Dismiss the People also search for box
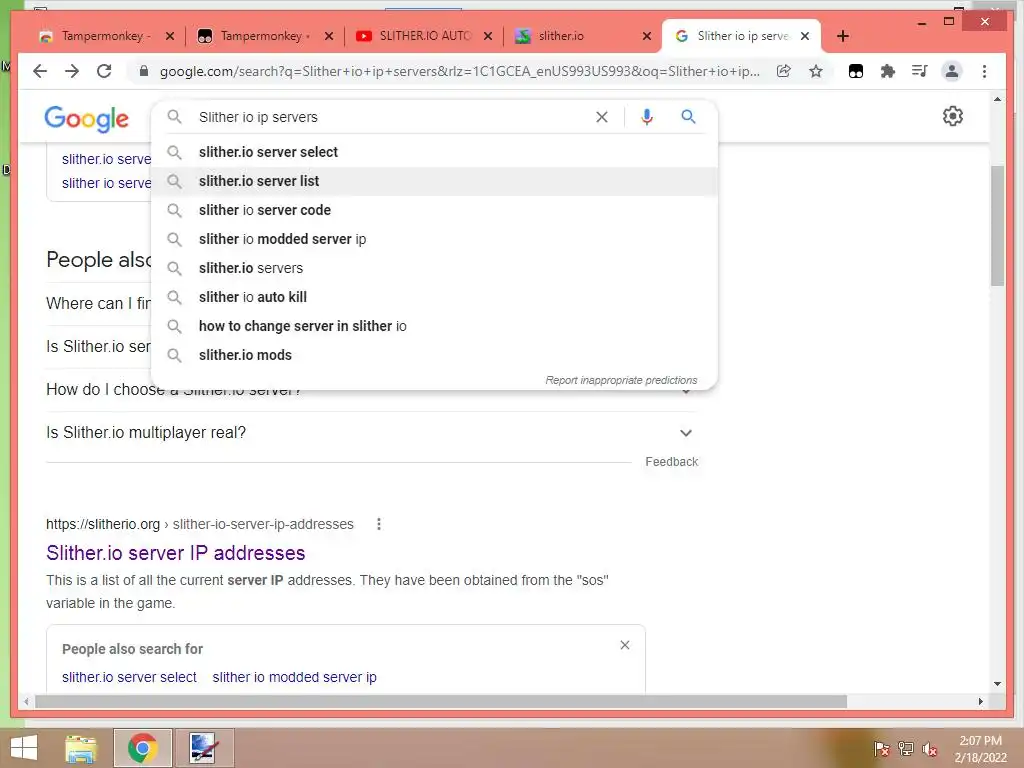Viewport: 1024px width, 768px height. pos(625,645)
